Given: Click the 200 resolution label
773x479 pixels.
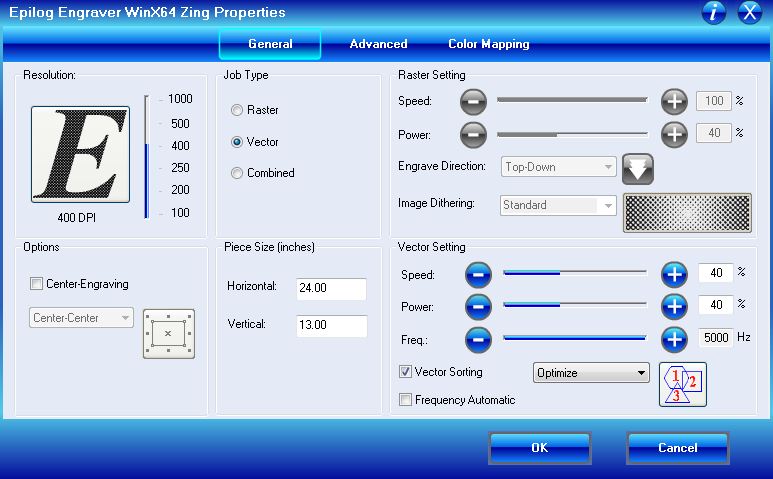Looking at the screenshot, I should (180, 190).
